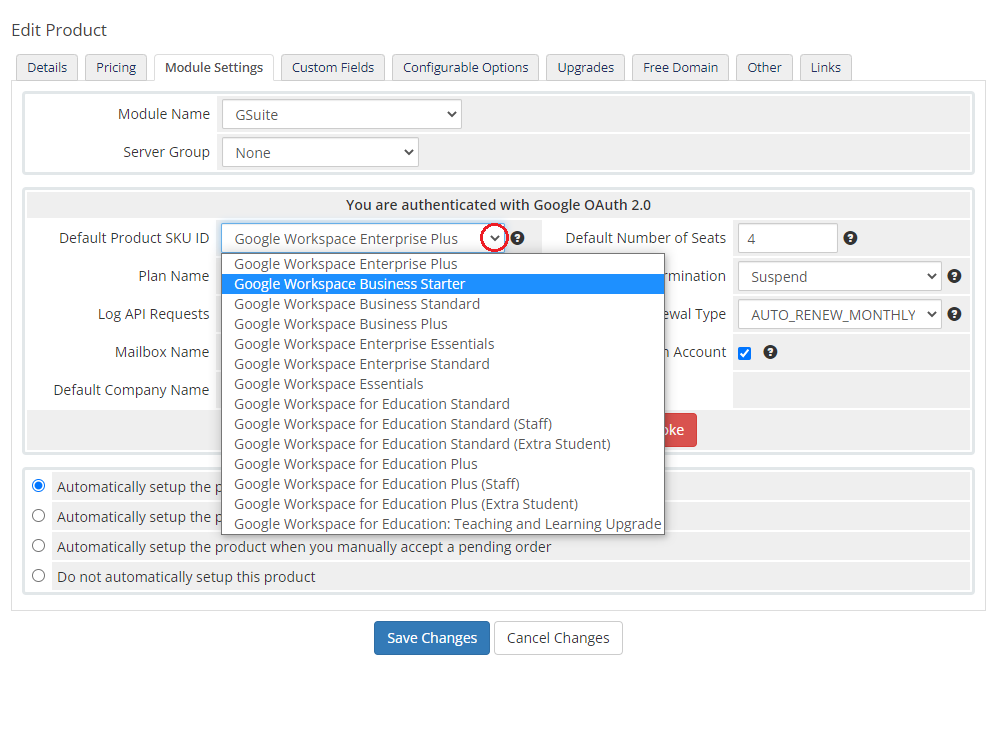Click the Cancel Changes button

click(558, 638)
